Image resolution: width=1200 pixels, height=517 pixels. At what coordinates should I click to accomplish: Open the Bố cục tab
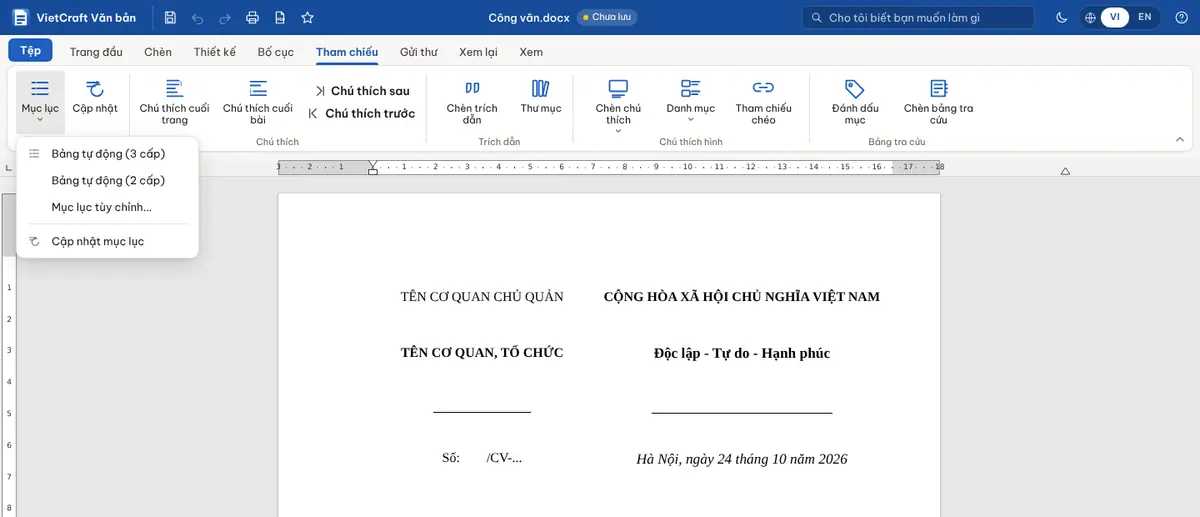click(x=276, y=52)
